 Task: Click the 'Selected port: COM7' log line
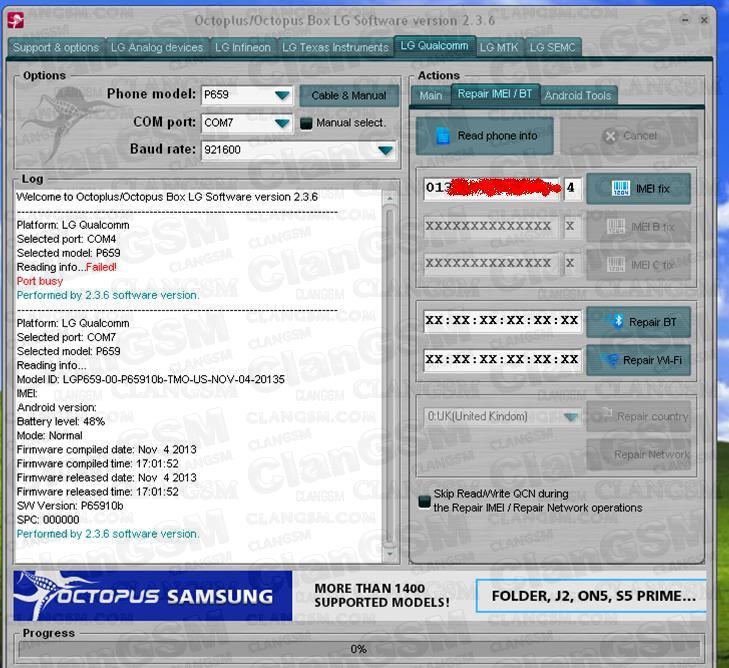pyautogui.click(x=66, y=337)
